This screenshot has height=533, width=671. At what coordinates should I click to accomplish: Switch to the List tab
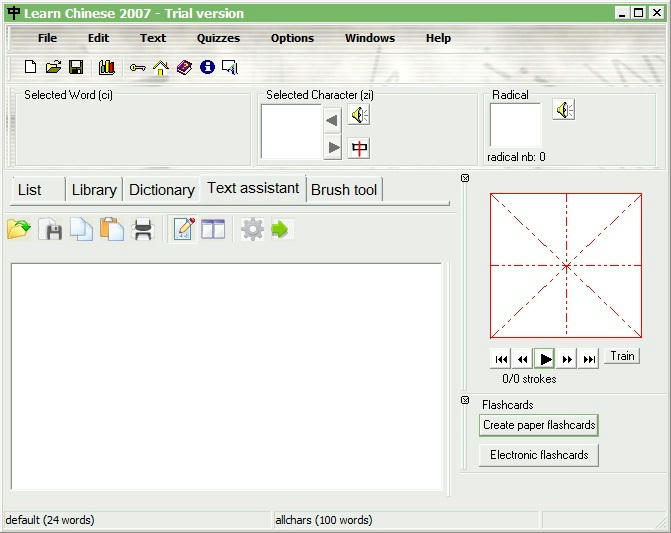pyautogui.click(x=38, y=190)
